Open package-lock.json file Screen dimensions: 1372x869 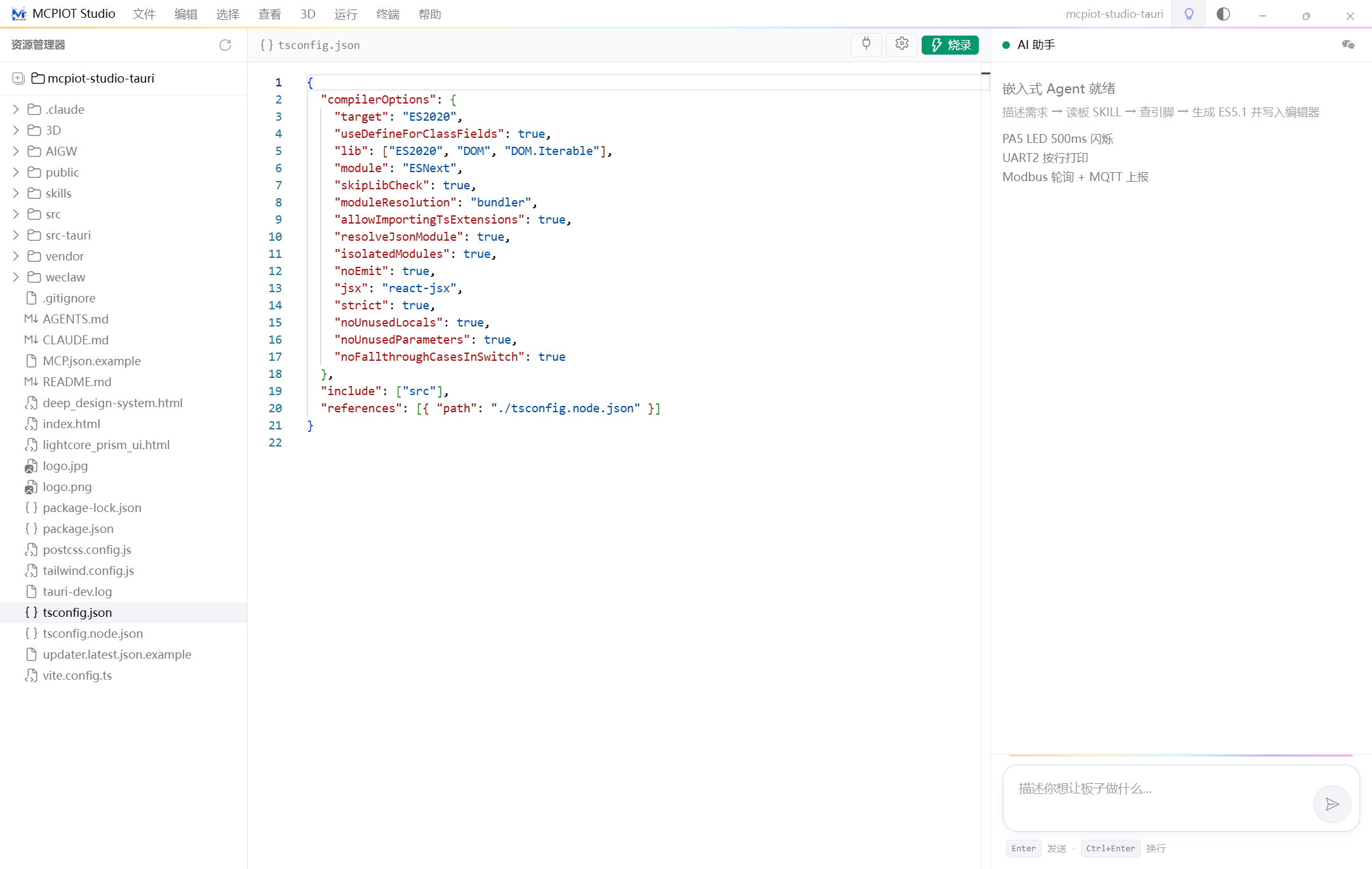point(92,508)
